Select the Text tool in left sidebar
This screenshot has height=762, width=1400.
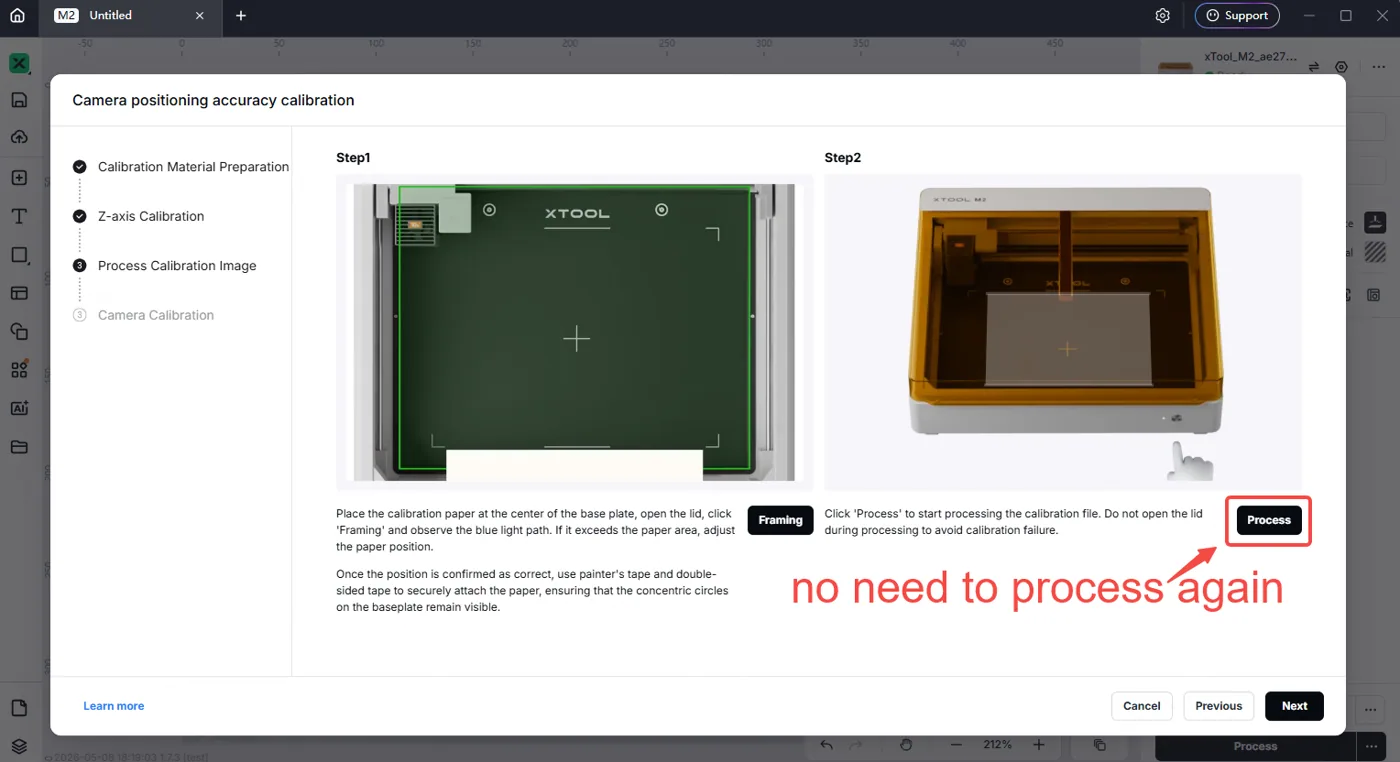19,216
